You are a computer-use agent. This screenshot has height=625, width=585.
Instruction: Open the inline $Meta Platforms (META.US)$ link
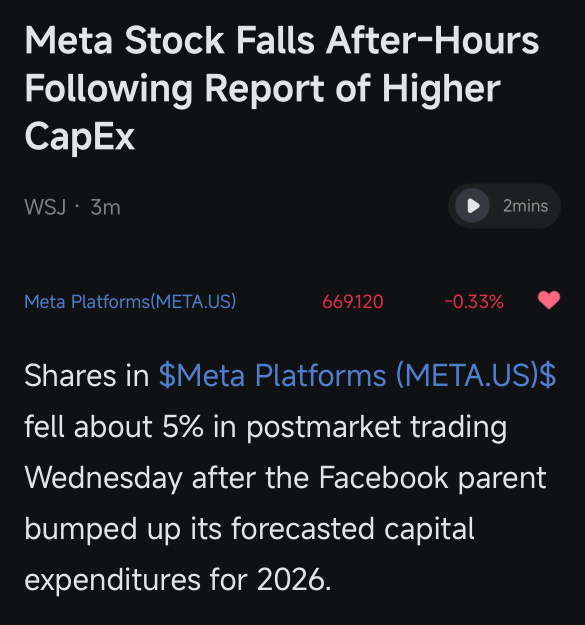click(357, 375)
